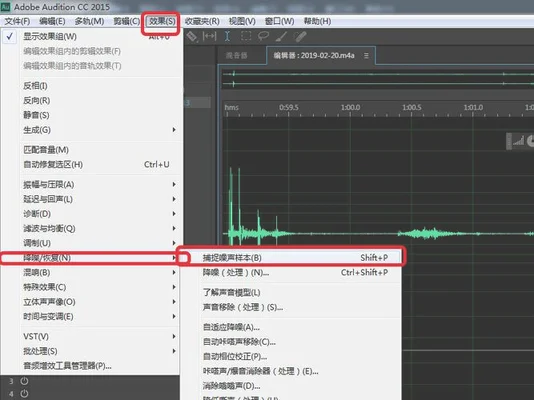Viewport: 534px width, 400px height.
Task: Select the Slip tool icon
Action: click(x=209, y=36)
